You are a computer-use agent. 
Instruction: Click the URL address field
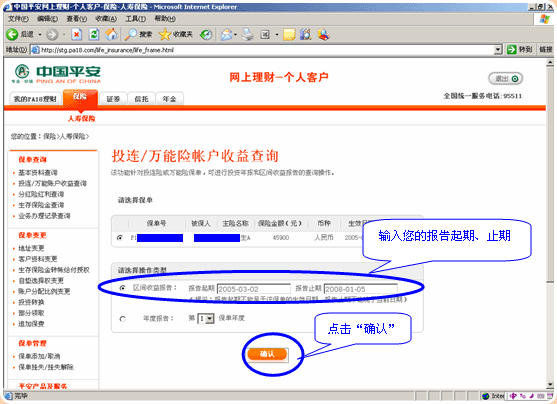coord(263,50)
